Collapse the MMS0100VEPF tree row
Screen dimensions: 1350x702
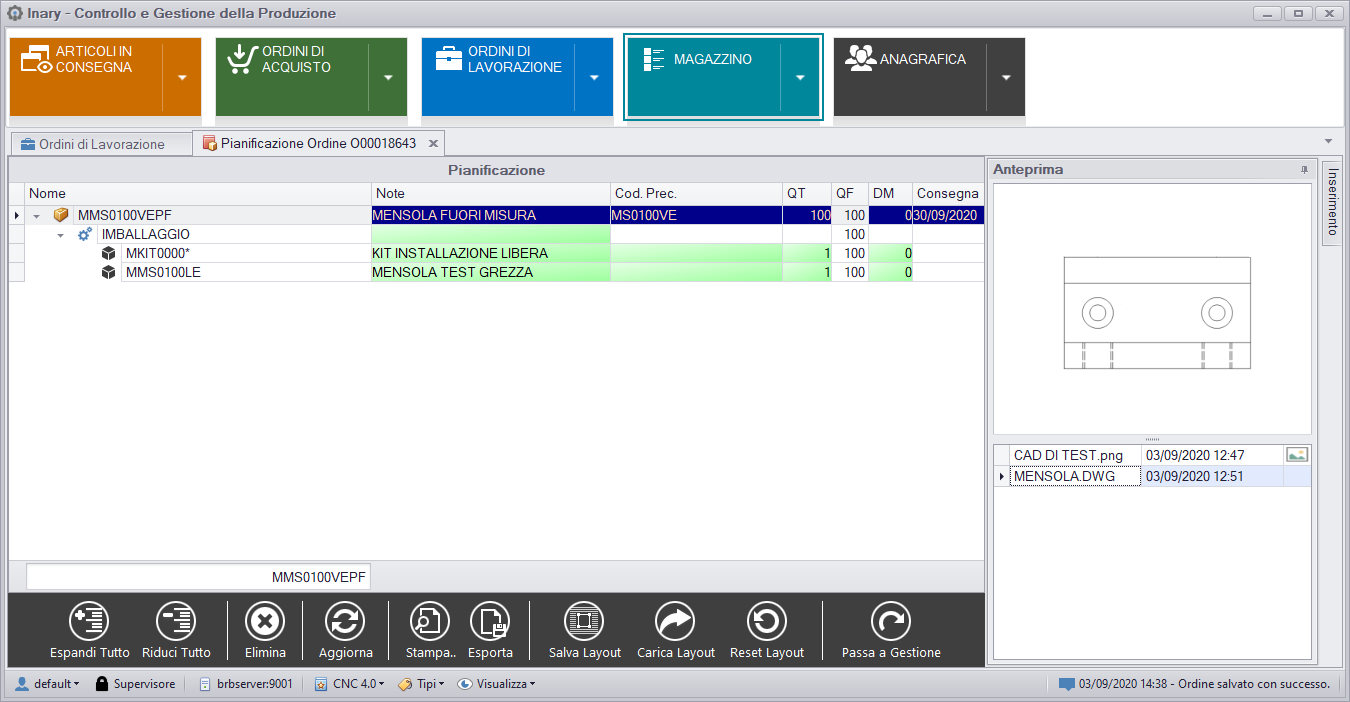pyautogui.click(x=38, y=215)
